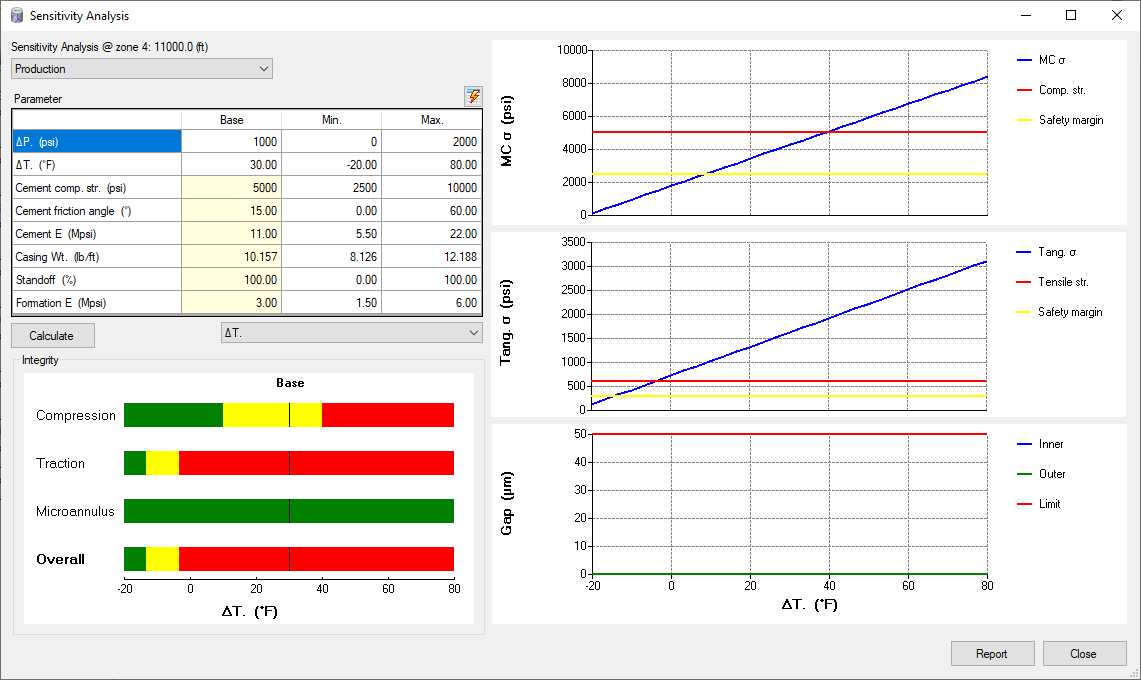Click Casing Wt. base value cell

tap(231, 257)
